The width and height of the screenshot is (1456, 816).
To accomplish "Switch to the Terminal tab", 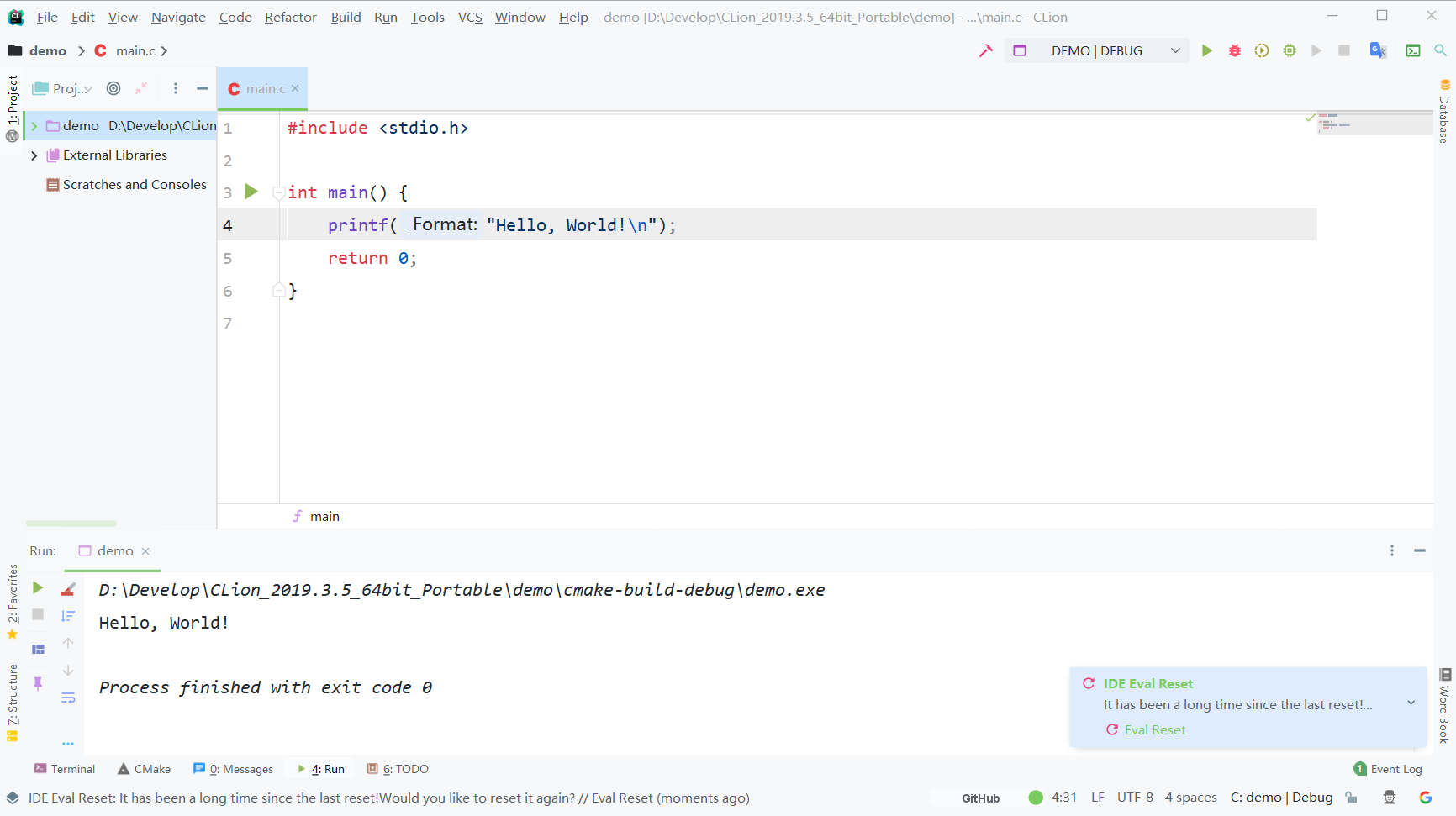I will [65, 768].
